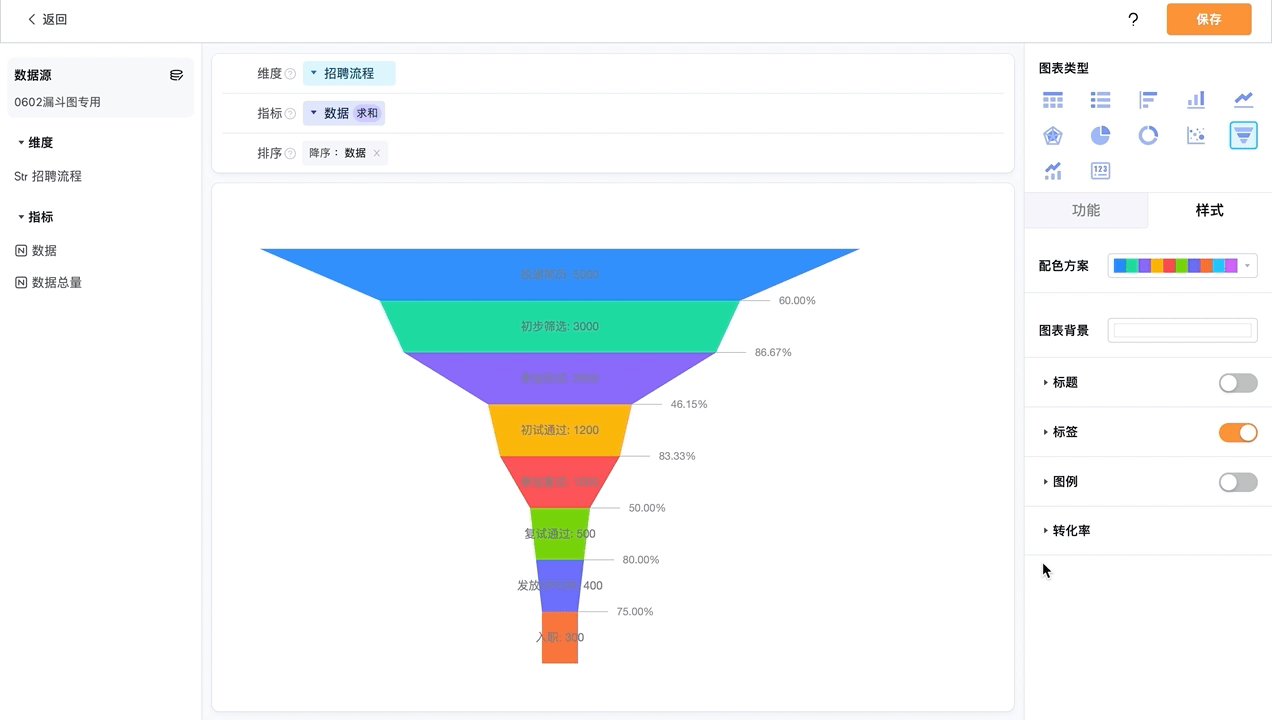The width and height of the screenshot is (1272, 720).
Task: Choose the pie chart type icon
Action: click(1100, 135)
